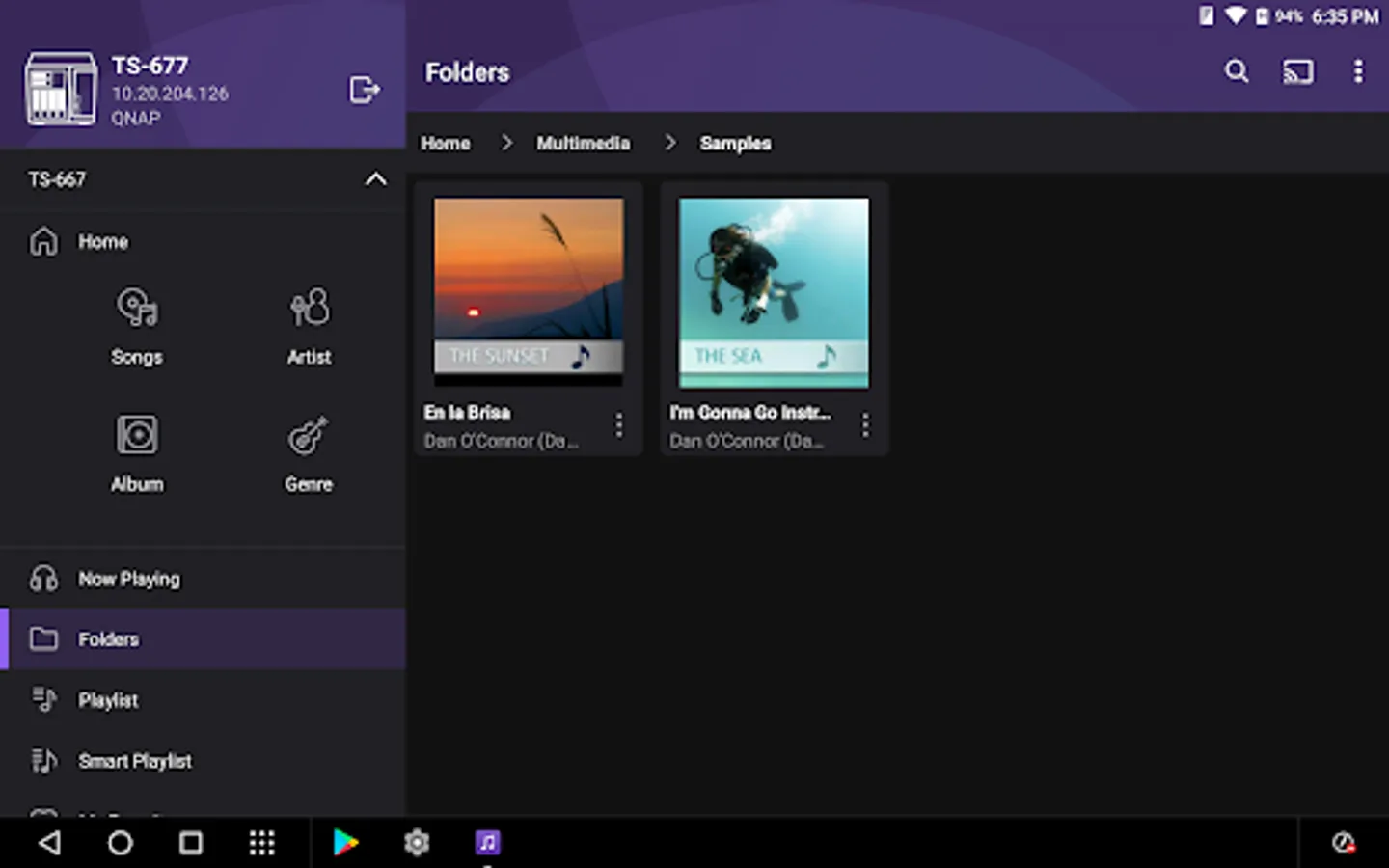Open options for I'm Gonna Go Instr...
The width and height of the screenshot is (1389, 868).
[x=865, y=425]
